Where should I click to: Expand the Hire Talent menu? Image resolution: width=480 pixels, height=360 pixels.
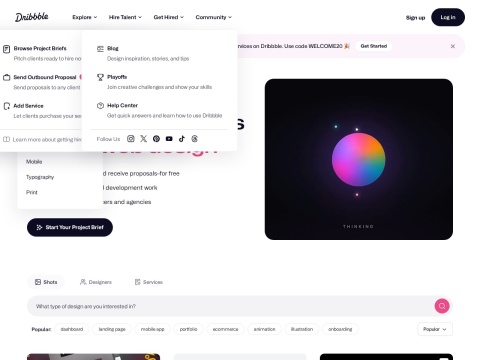point(125,17)
